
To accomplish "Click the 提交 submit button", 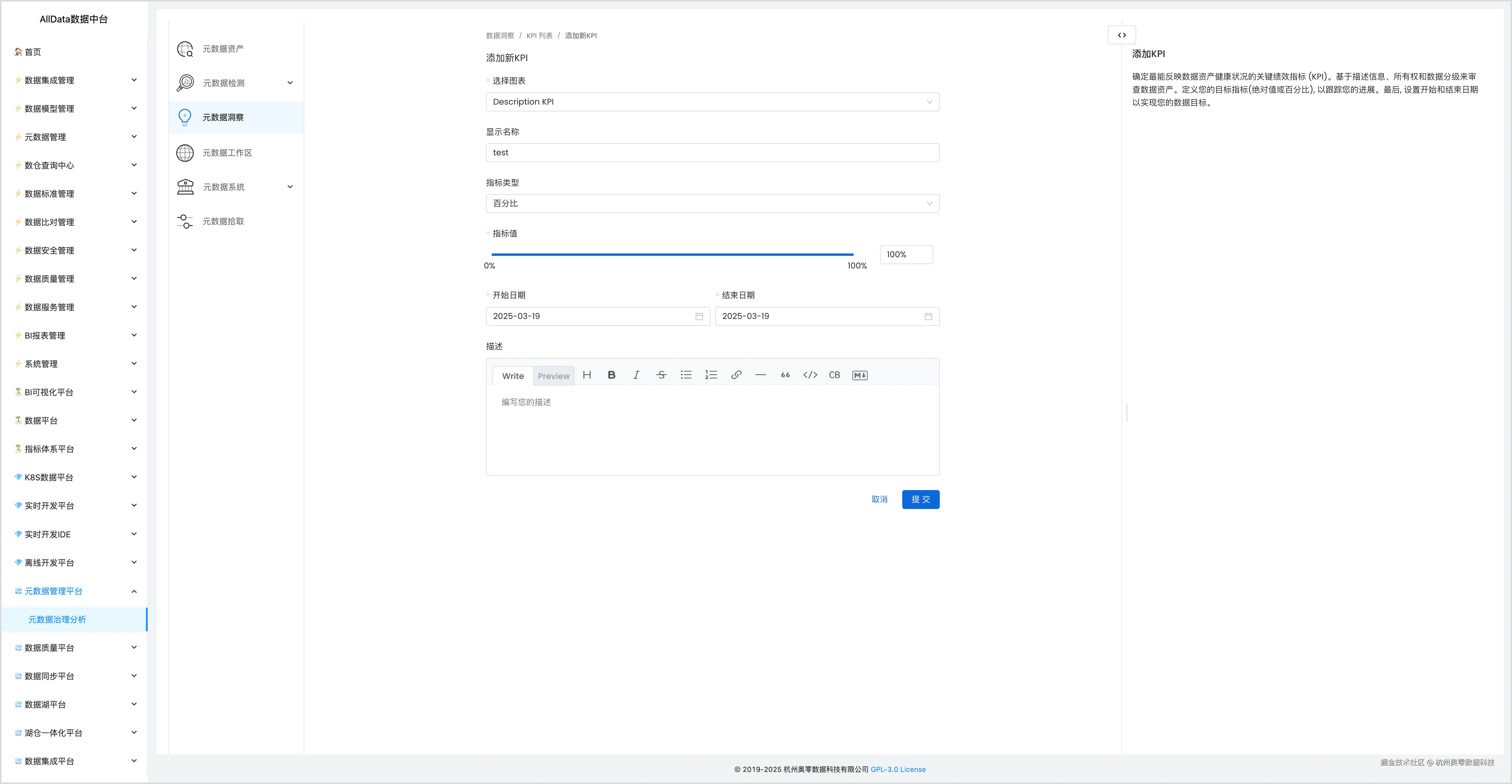I will click(x=920, y=500).
